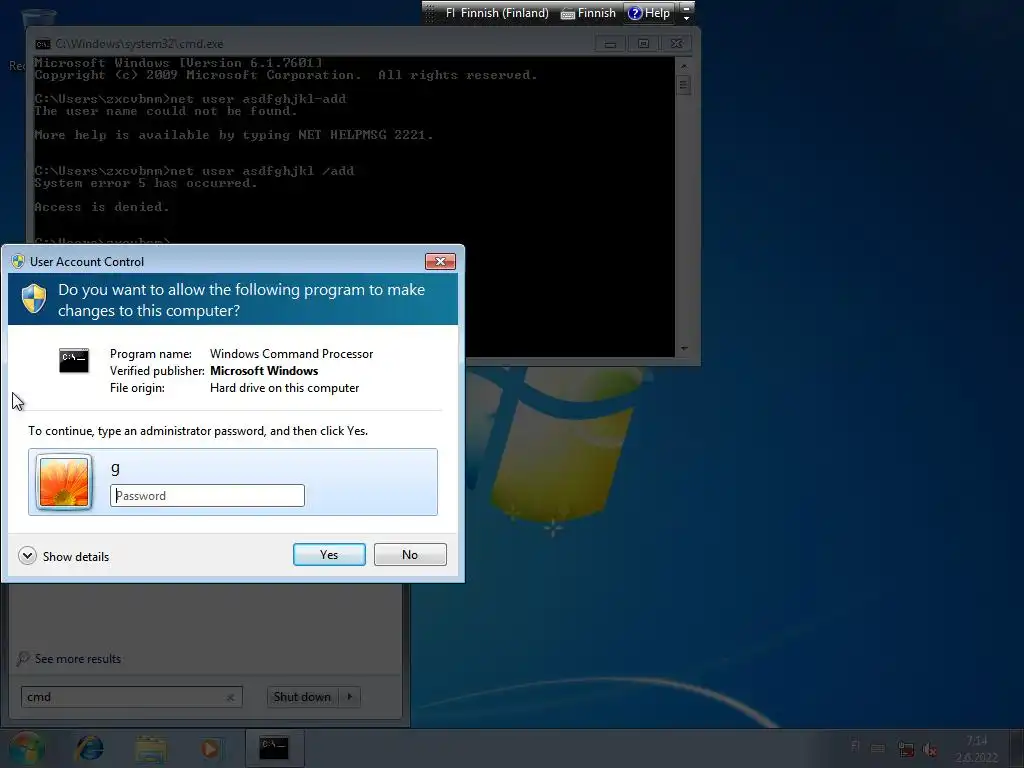Click the muted volume tray icon
Image resolution: width=1024 pixels, height=768 pixels.
coord(930,749)
